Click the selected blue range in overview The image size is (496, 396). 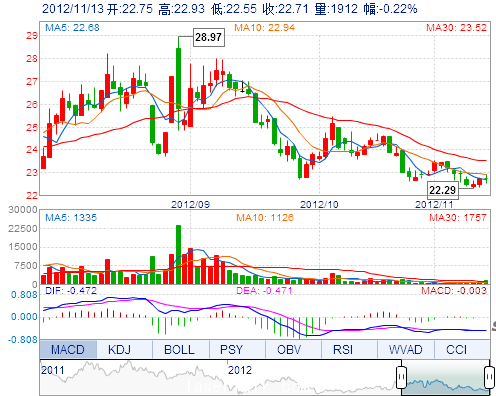click(445, 378)
